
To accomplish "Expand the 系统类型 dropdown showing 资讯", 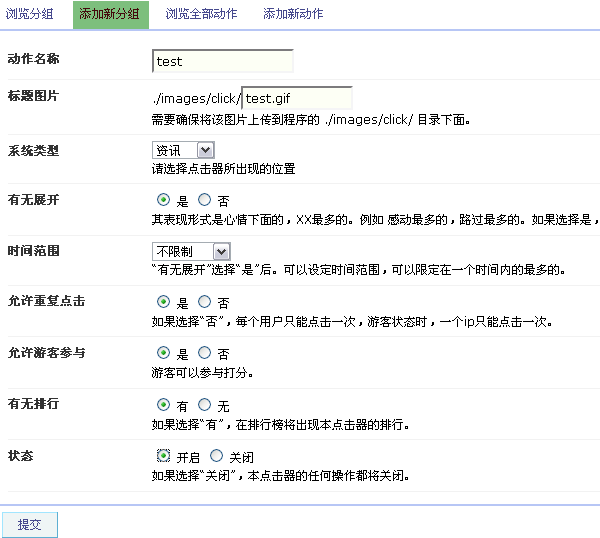I will pyautogui.click(x=183, y=150).
